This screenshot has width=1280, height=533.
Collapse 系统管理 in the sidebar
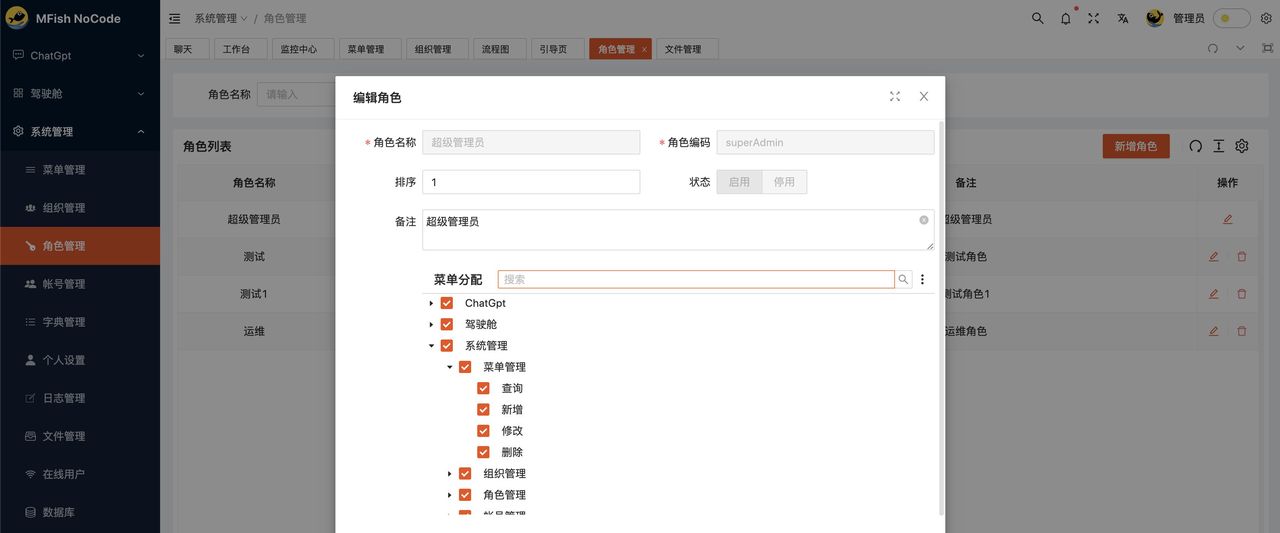coord(80,132)
